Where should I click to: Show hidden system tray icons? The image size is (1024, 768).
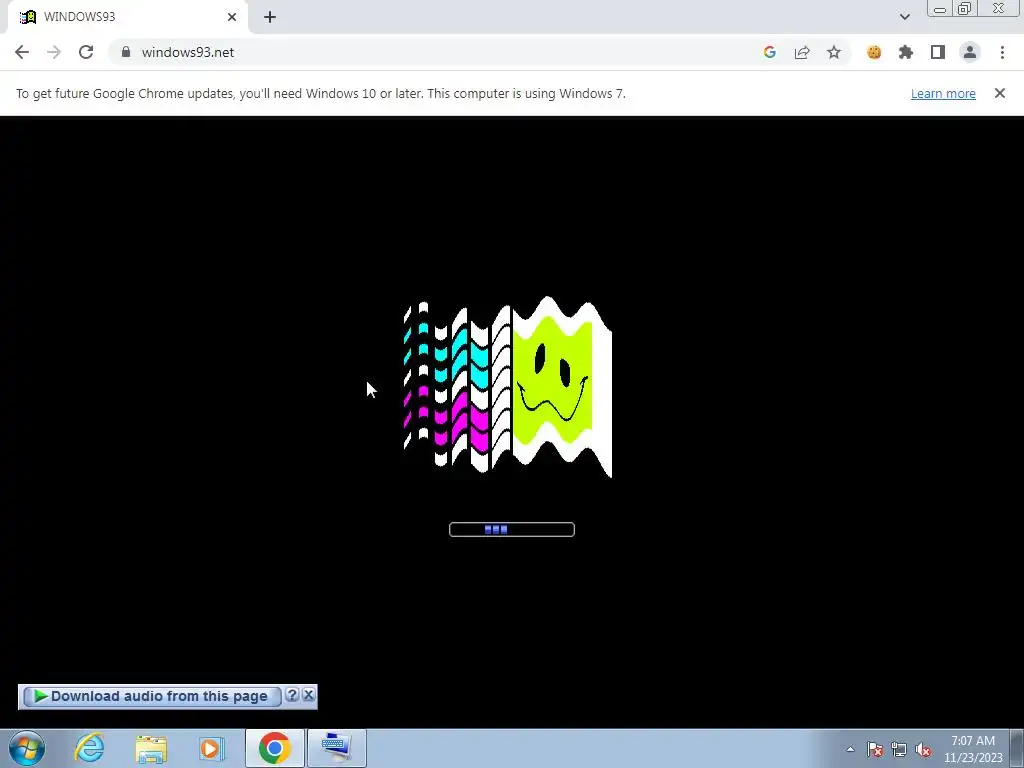(x=850, y=749)
